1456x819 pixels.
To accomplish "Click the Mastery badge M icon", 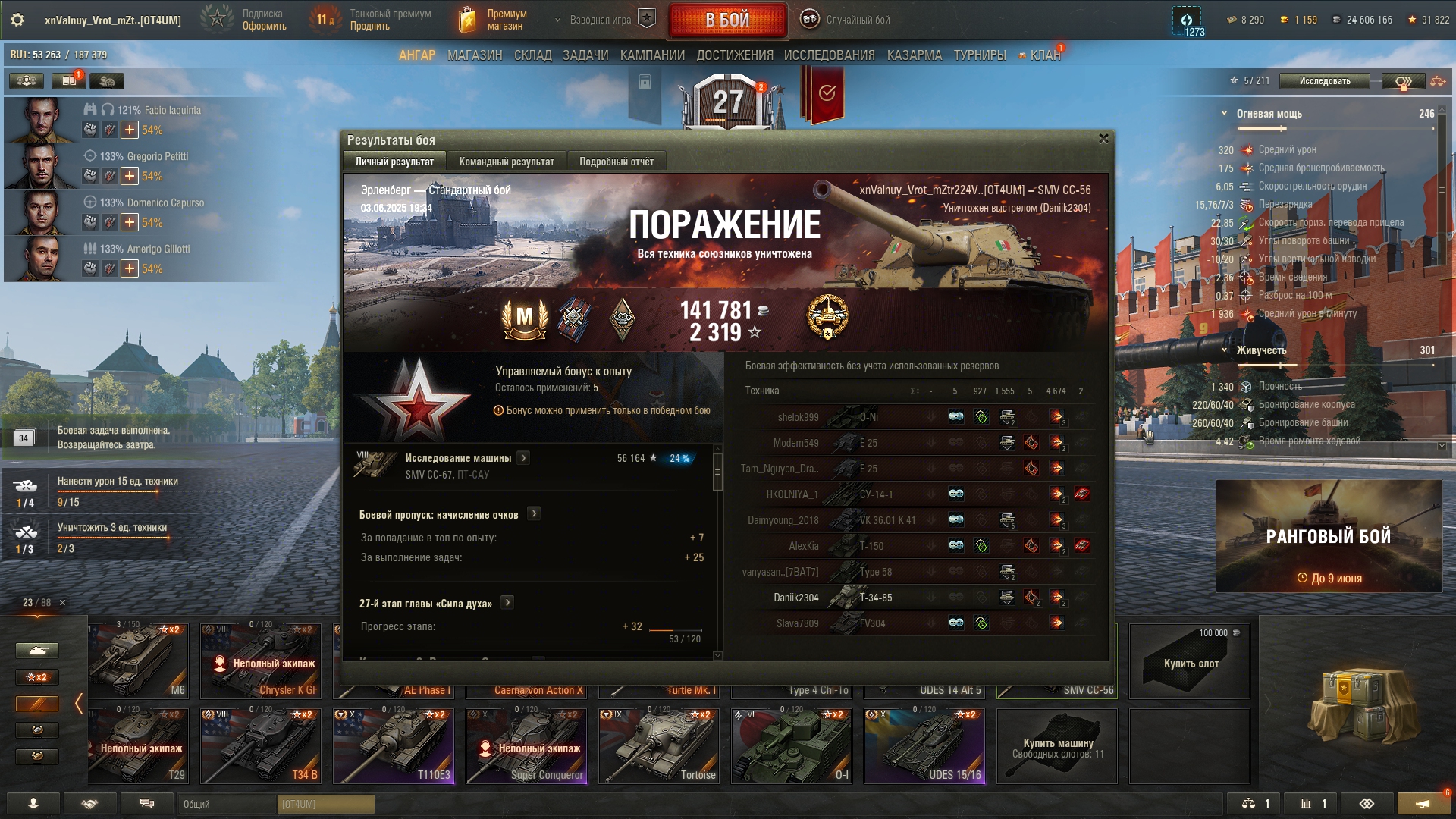I will 524,318.
